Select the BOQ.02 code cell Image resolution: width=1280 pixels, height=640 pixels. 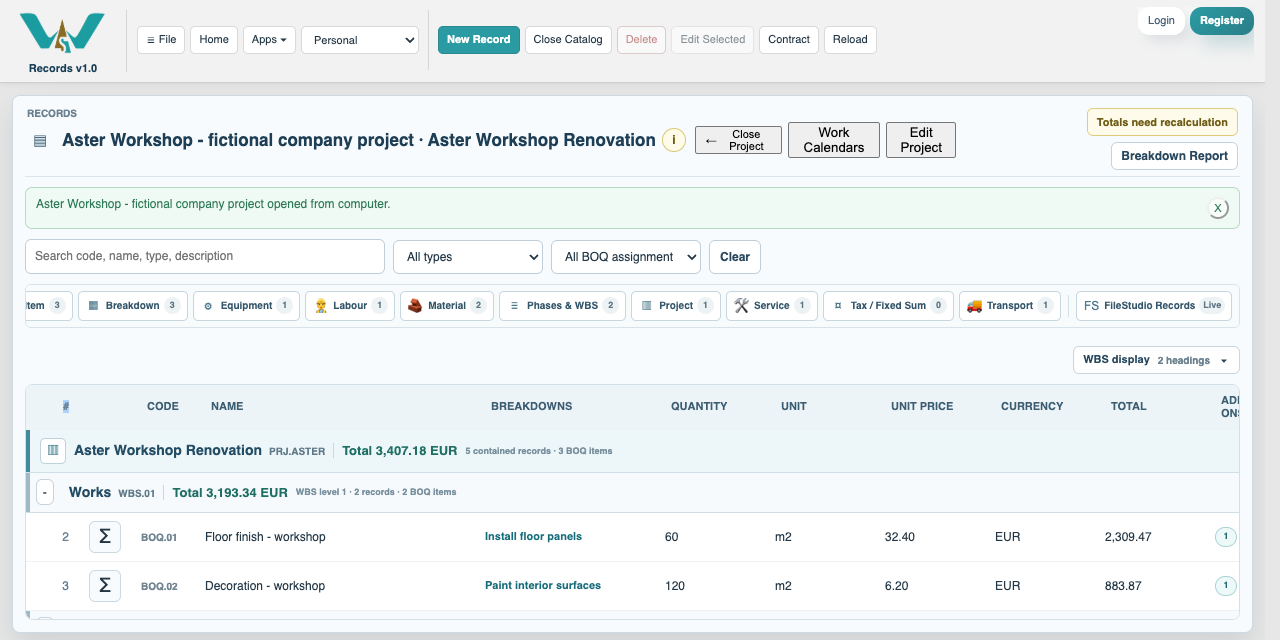[x=159, y=587]
